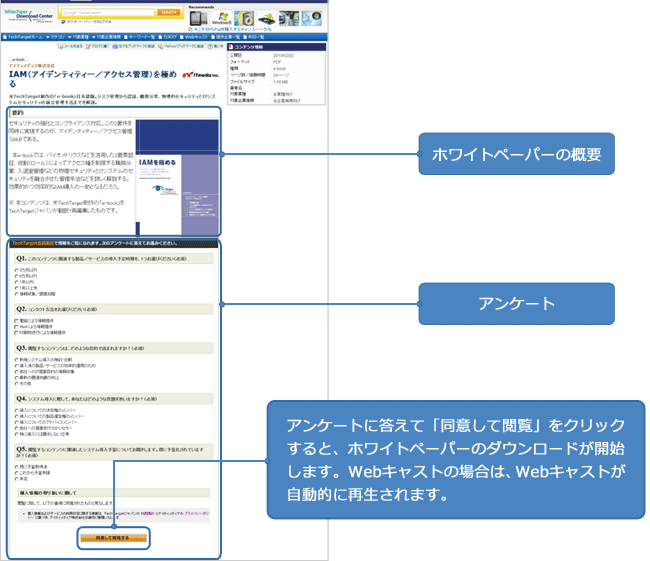Select Q1 option 1年以内
Screen dimensions: 650x561
(17, 282)
